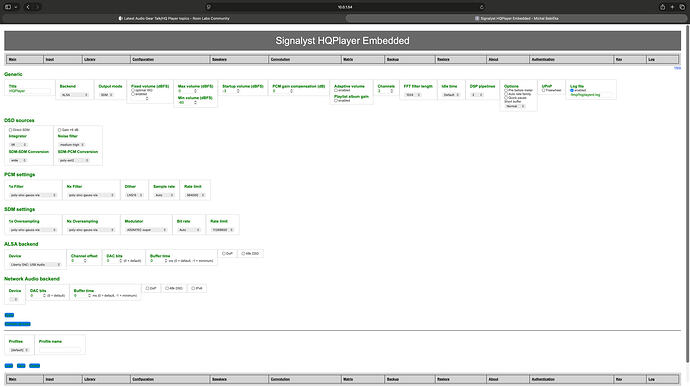Click the page vertical scrollbar

pos(687,194)
